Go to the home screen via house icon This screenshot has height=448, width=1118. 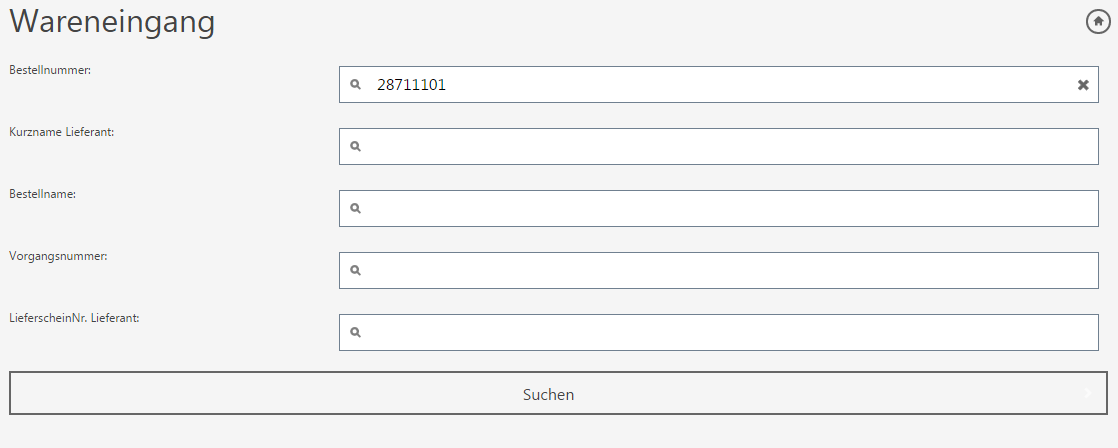(1098, 21)
